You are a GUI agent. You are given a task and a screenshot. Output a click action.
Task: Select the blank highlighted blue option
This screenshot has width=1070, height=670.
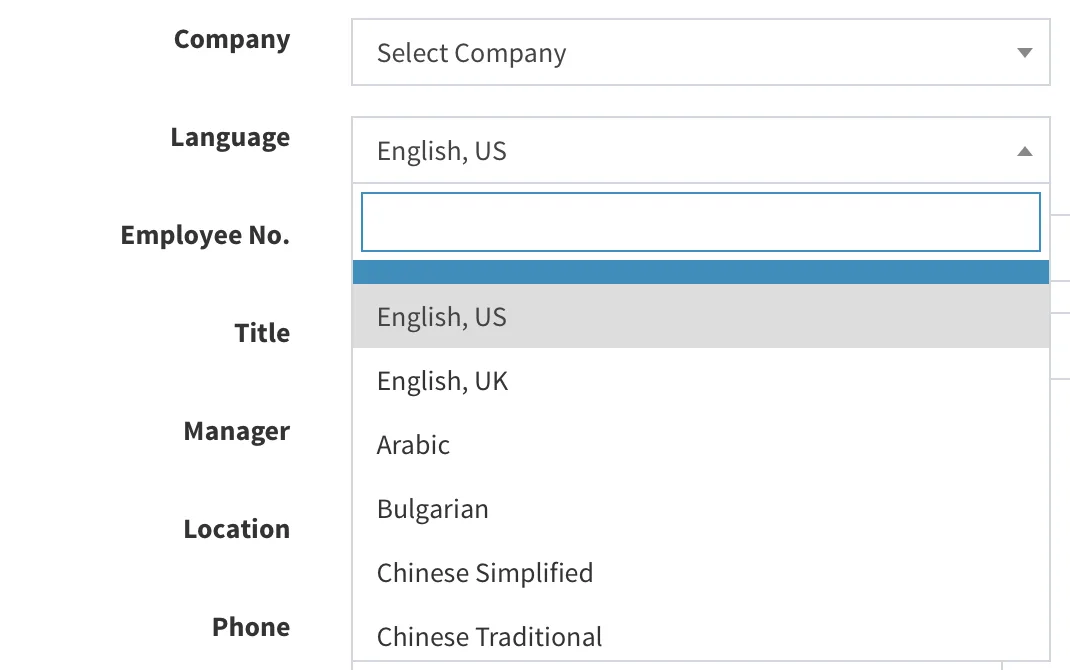pyautogui.click(x=701, y=272)
